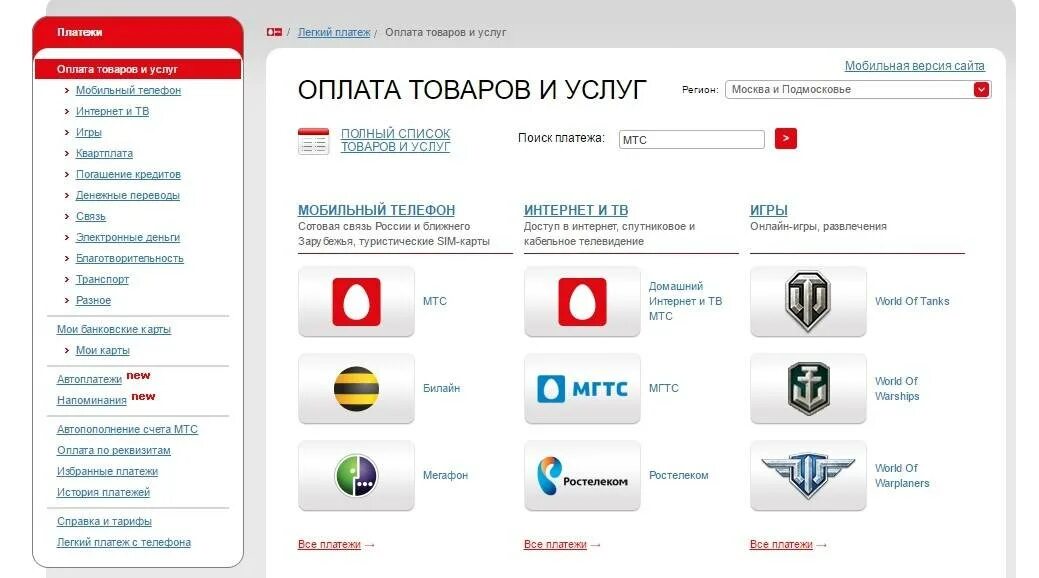Open Связь in sidebar menu

pos(91,216)
